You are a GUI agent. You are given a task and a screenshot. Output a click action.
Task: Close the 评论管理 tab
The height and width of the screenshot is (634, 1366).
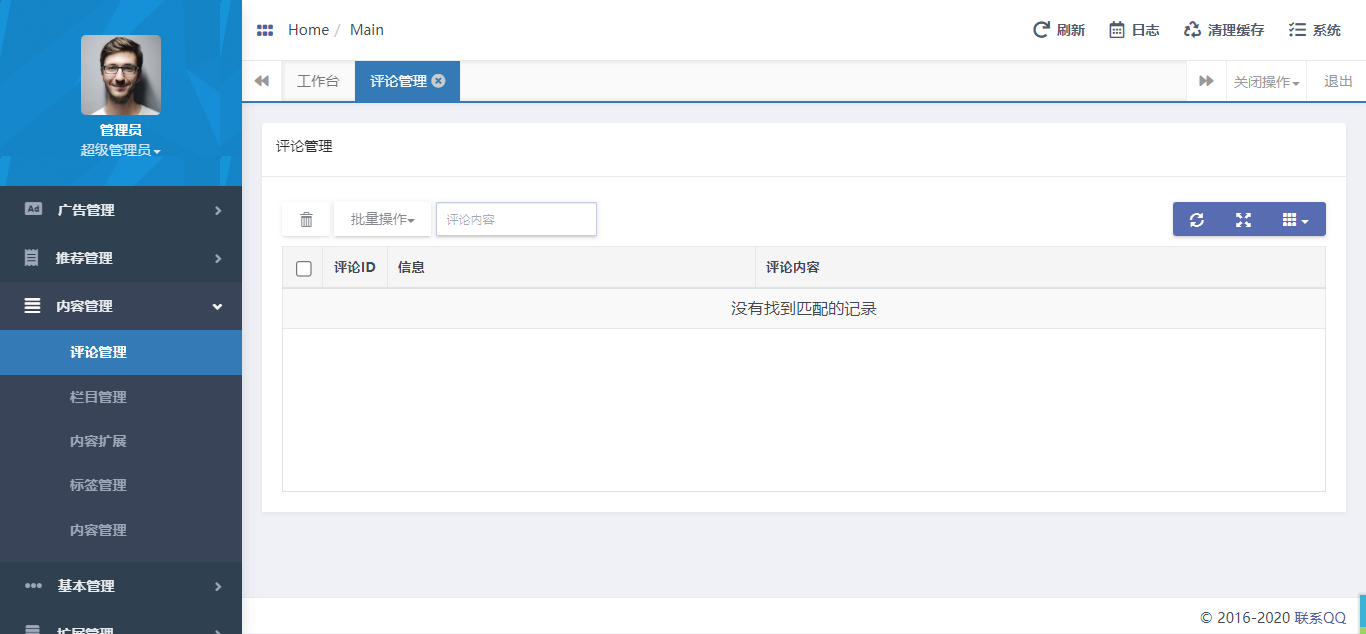click(x=438, y=81)
